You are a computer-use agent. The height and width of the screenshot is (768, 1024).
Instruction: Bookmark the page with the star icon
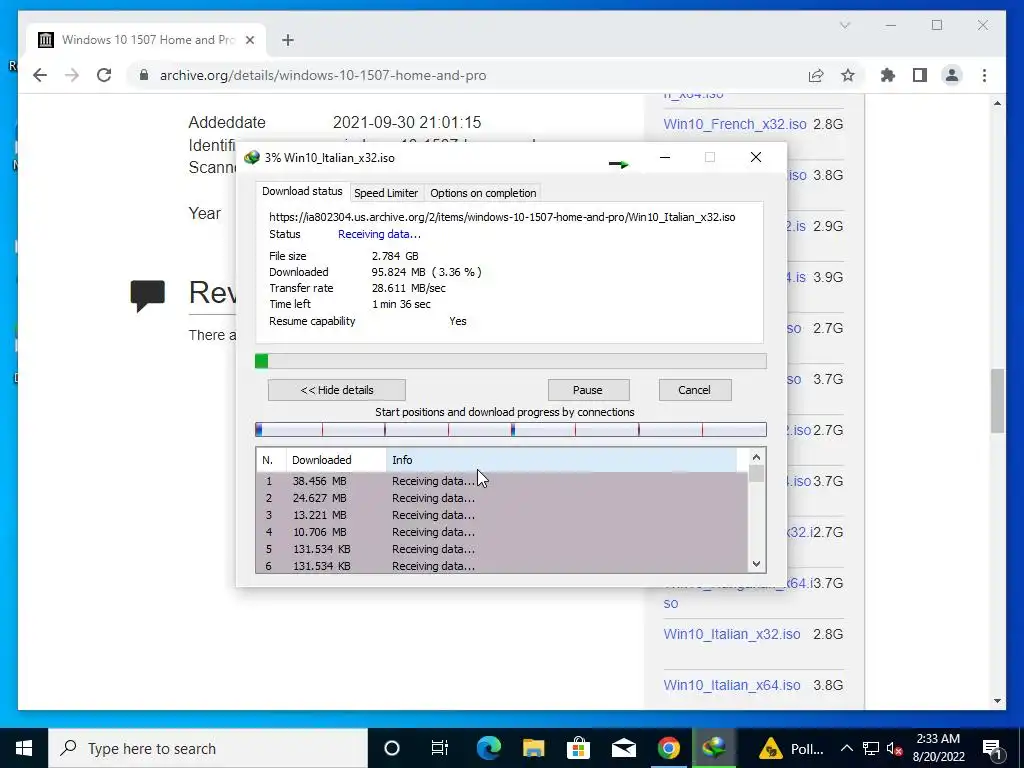tap(848, 75)
